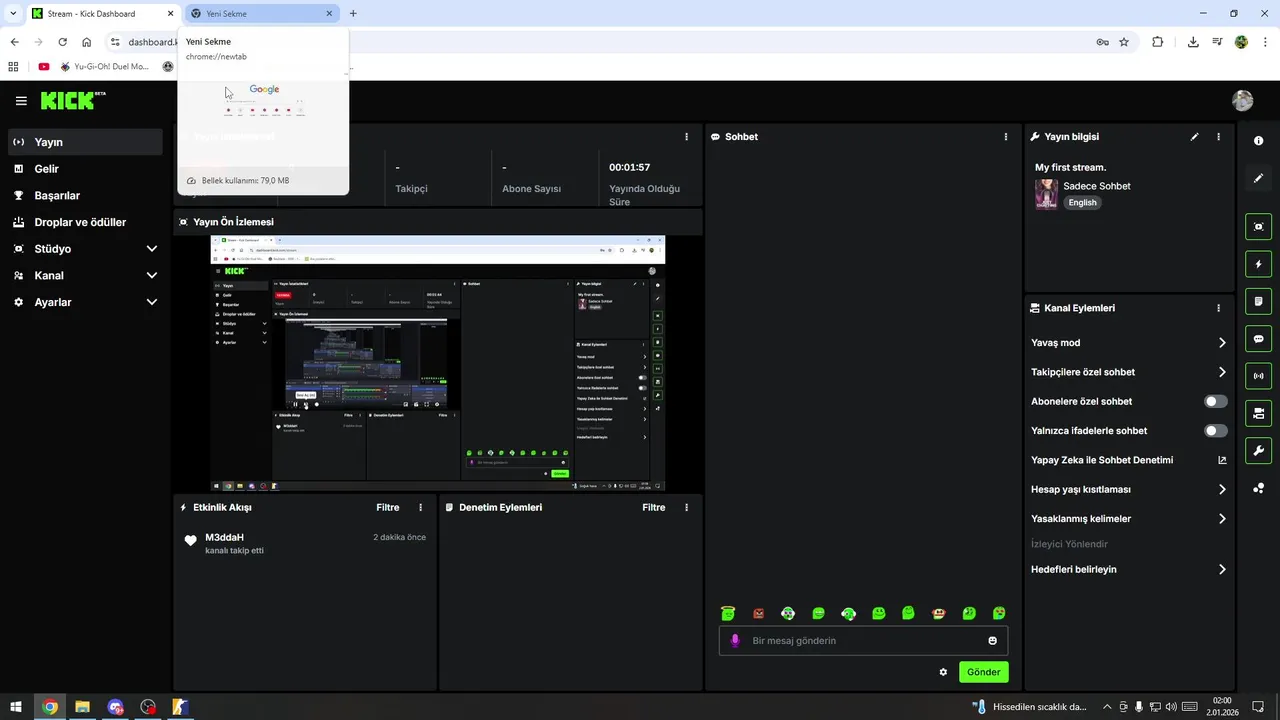Click the green Gönder send button
This screenshot has height=720, width=1280.
tap(983, 672)
